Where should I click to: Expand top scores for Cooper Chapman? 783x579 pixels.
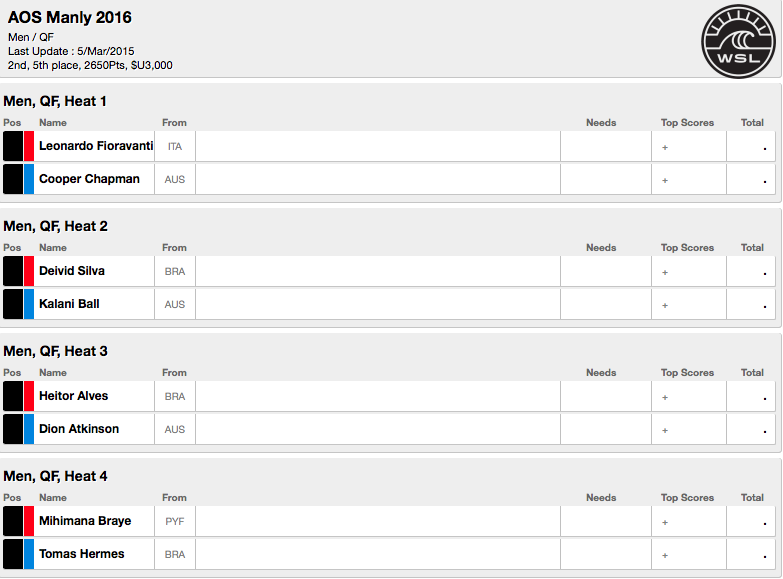click(x=665, y=180)
